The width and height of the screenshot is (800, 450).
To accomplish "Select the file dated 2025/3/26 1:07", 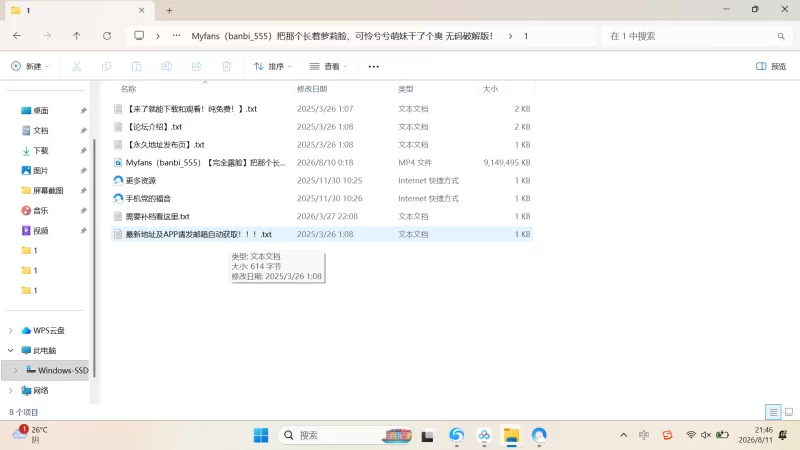I will (322, 109).
